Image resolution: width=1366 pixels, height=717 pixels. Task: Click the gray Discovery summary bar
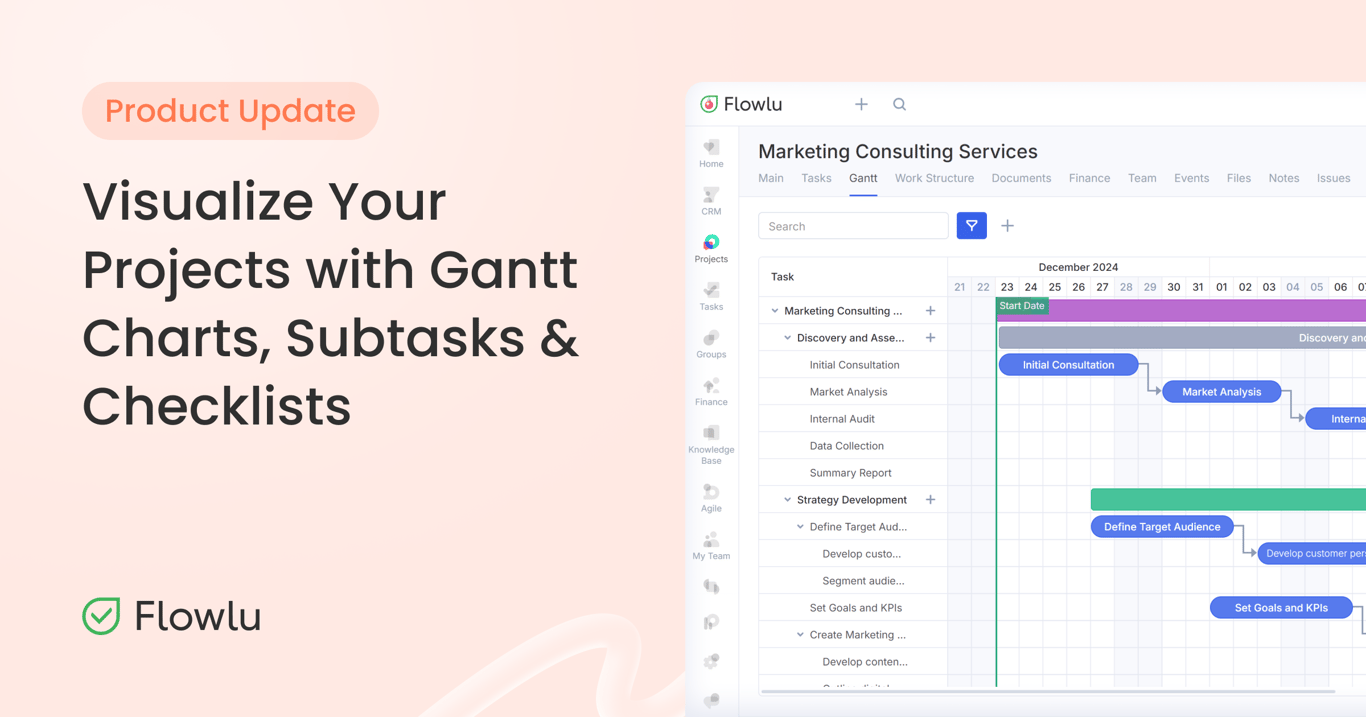pos(1182,338)
